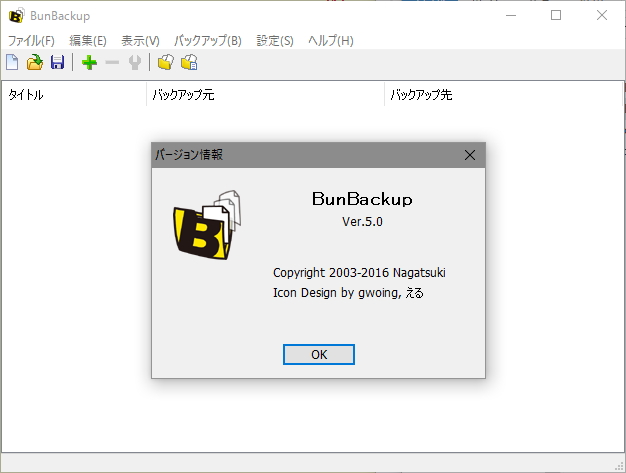This screenshot has height=473, width=626.
Task: Open the 編集(E) menu
Action: 87,41
